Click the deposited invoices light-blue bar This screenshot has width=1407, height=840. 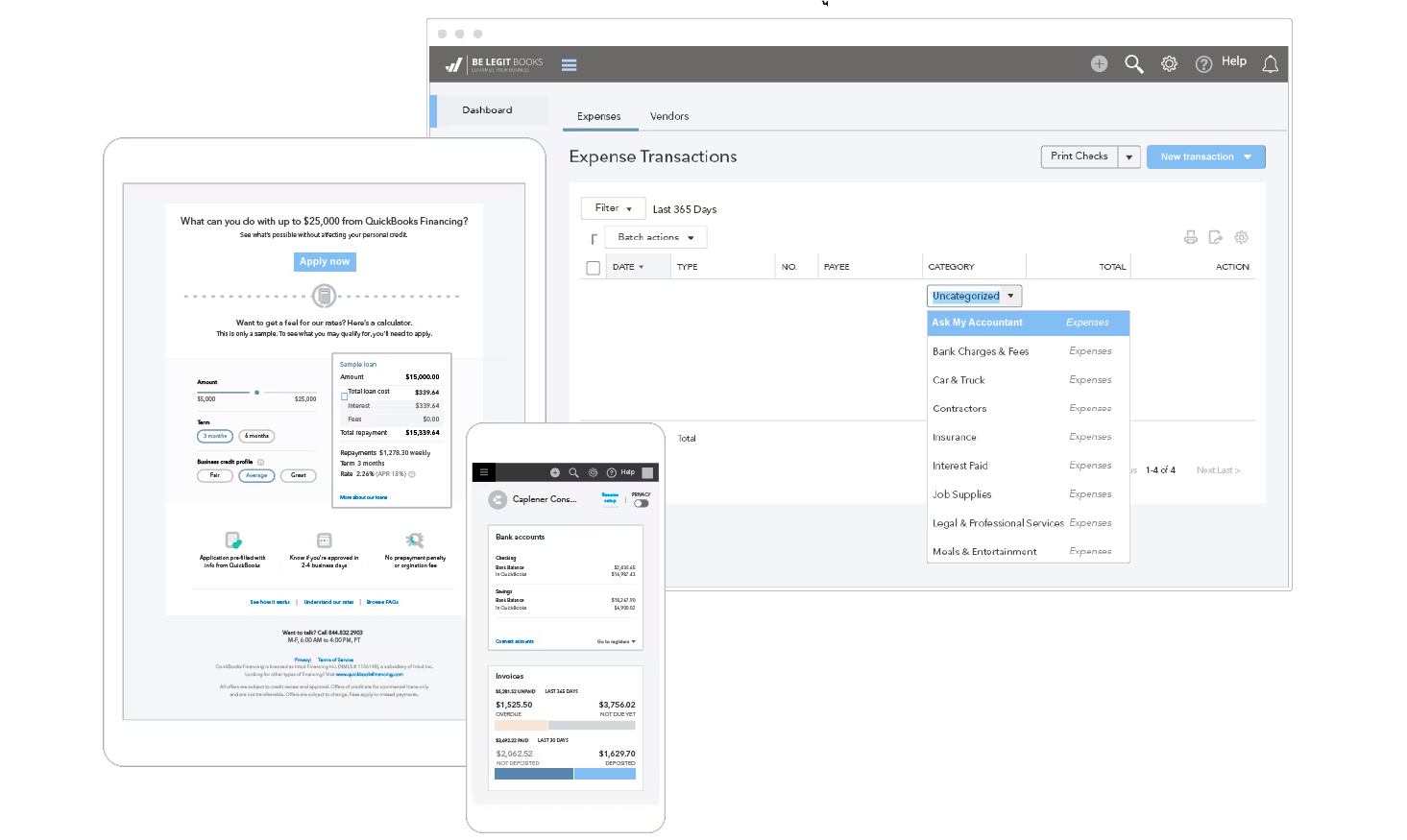point(605,774)
